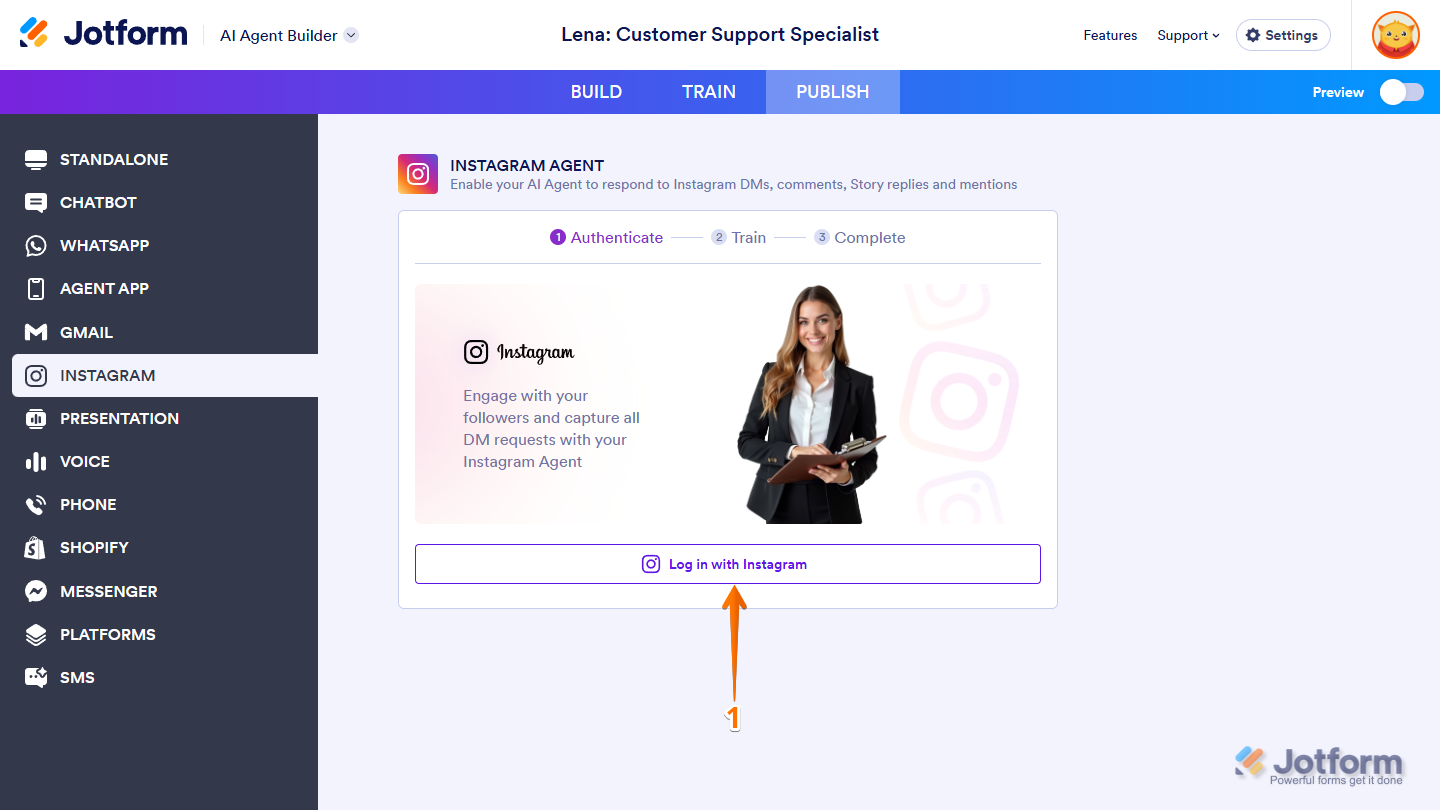Viewport: 1440px width, 810px height.
Task: Switch to the TRAIN tab
Action: tap(709, 92)
